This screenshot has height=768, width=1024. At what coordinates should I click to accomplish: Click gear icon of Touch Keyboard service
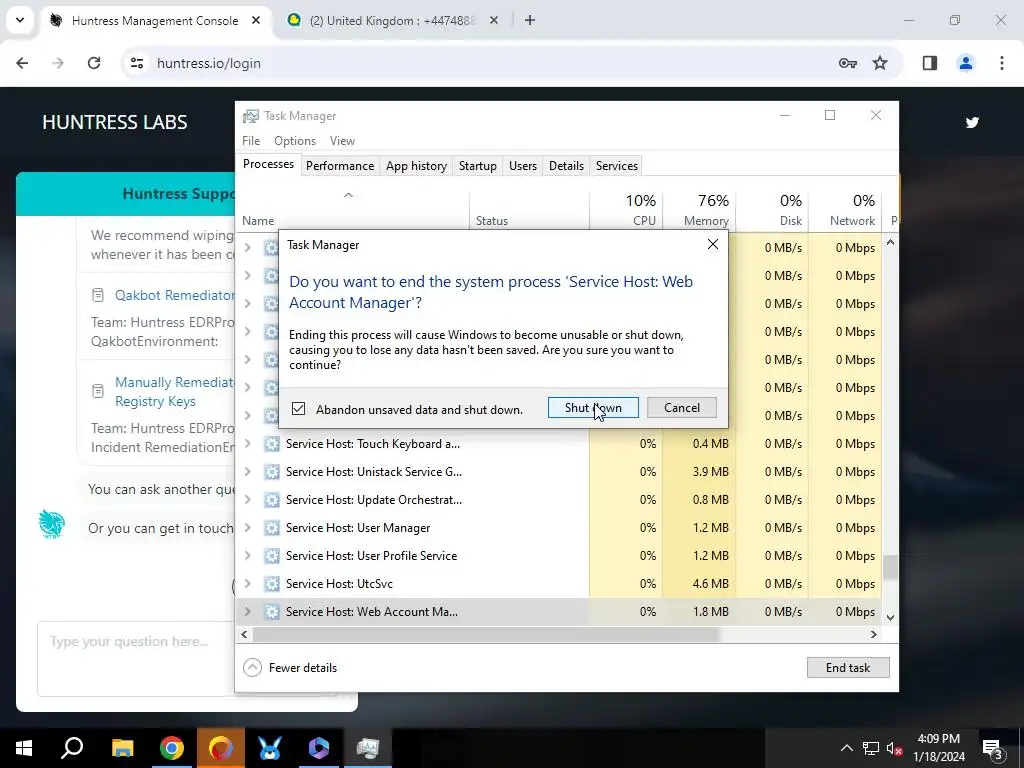(x=272, y=444)
